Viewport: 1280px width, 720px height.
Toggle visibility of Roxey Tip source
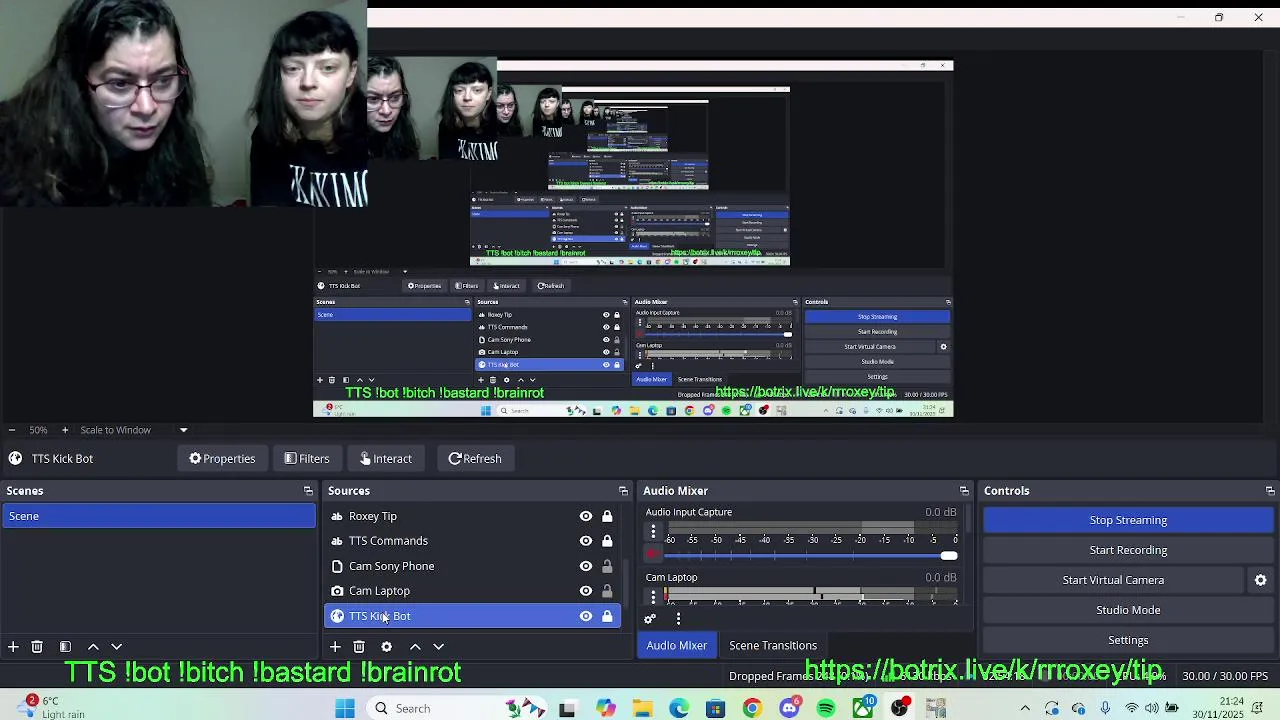(x=586, y=516)
